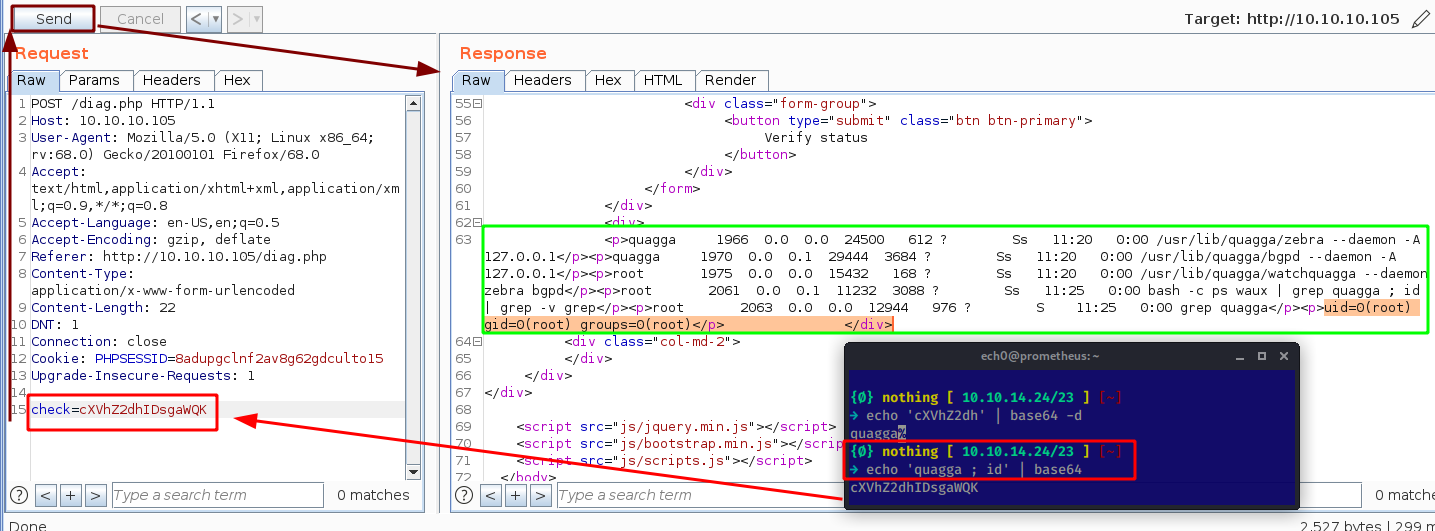Click the Content-Length: 22 header line
The width and height of the screenshot is (1435, 531).
tap(103, 308)
